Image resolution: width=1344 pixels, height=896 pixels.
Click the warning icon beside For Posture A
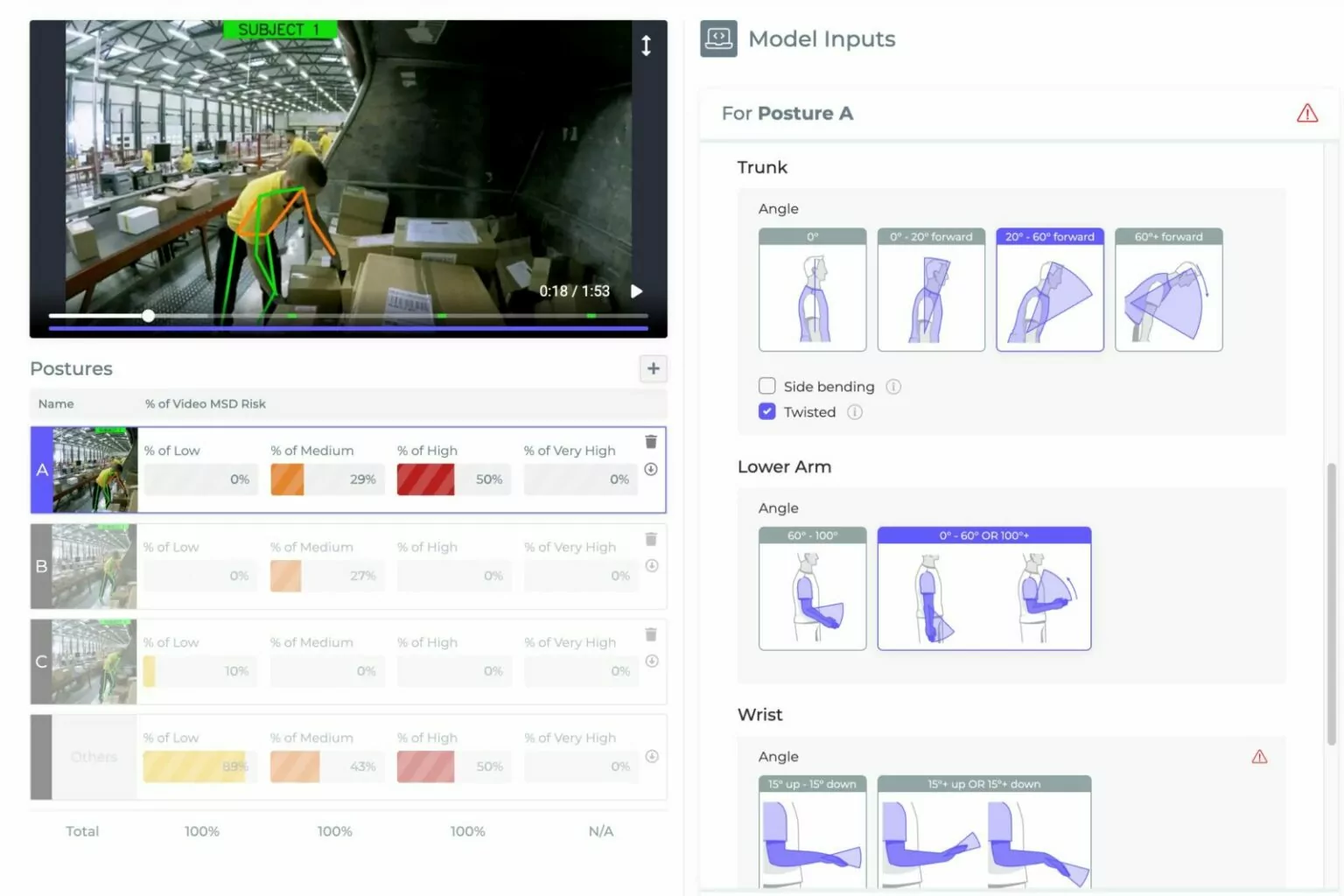tap(1306, 114)
